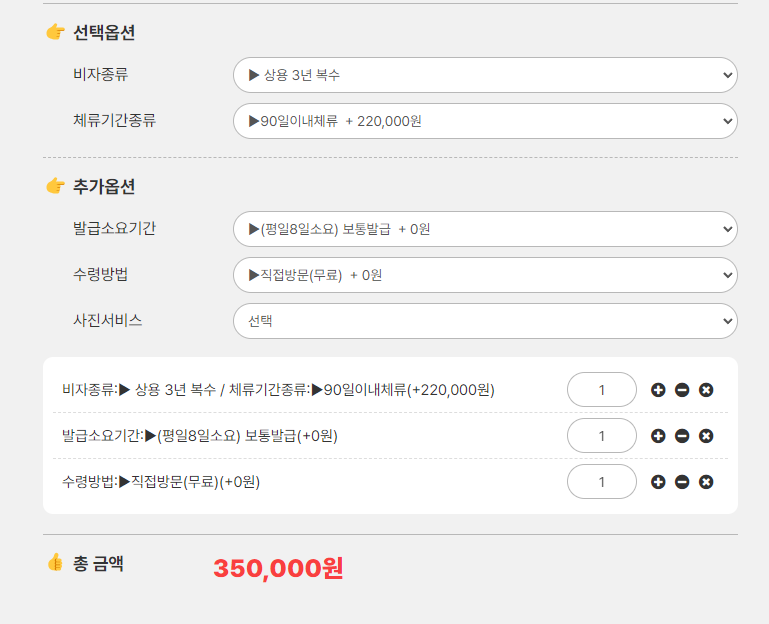Viewport: 769px width, 624px height.
Task: Click quantity field for 수령방법 row
Action: (x=601, y=482)
